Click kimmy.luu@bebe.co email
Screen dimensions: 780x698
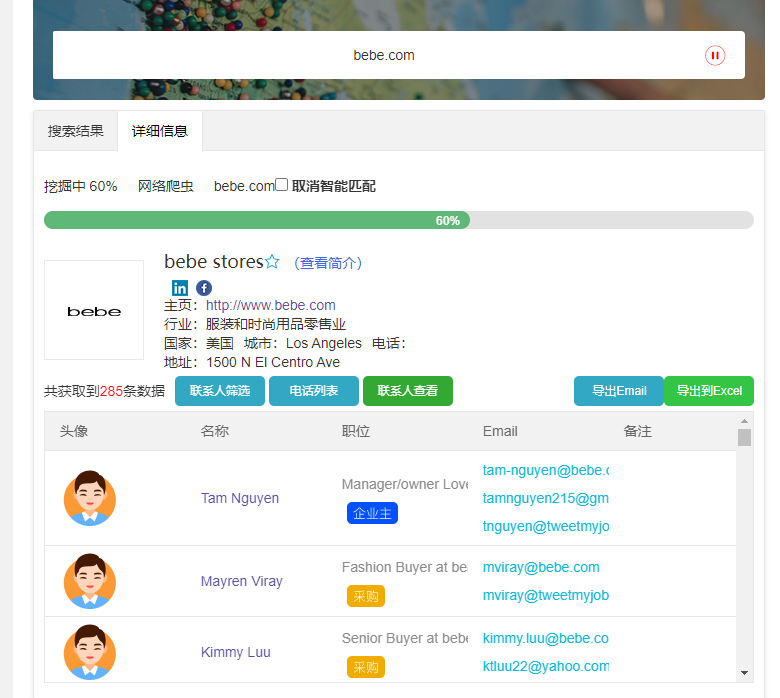(x=546, y=638)
